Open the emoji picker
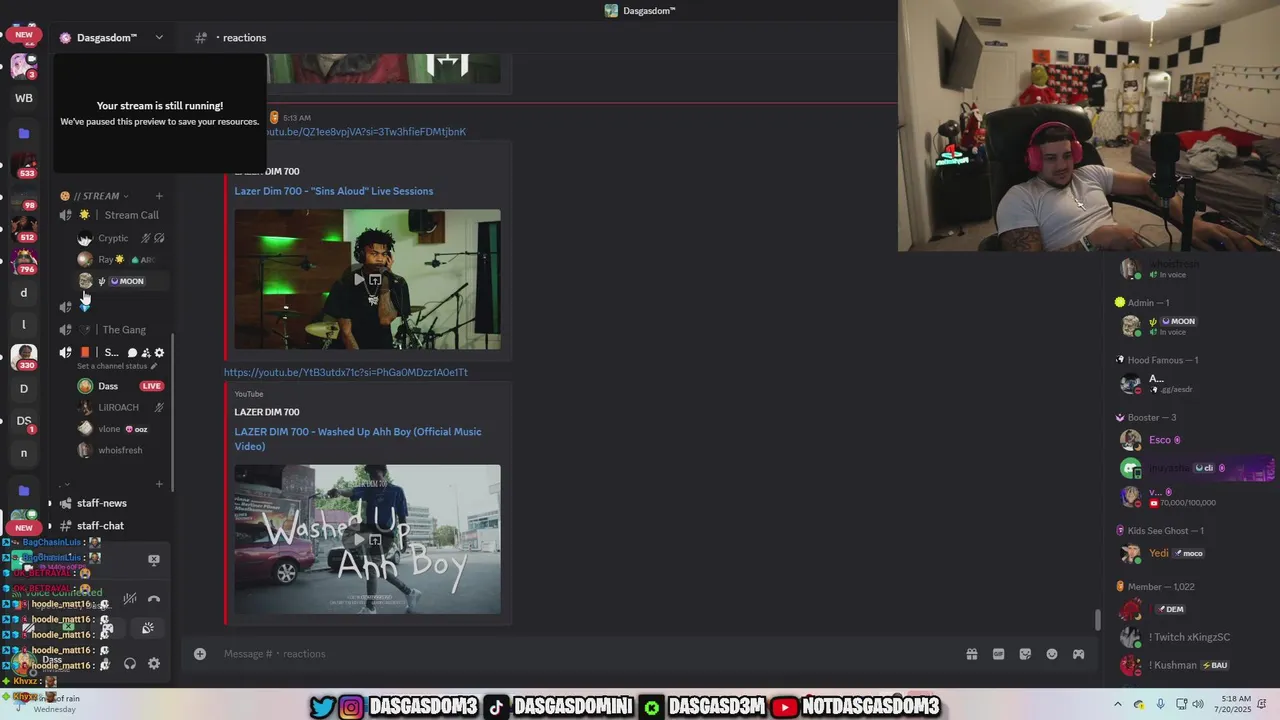 pyautogui.click(x=1052, y=654)
